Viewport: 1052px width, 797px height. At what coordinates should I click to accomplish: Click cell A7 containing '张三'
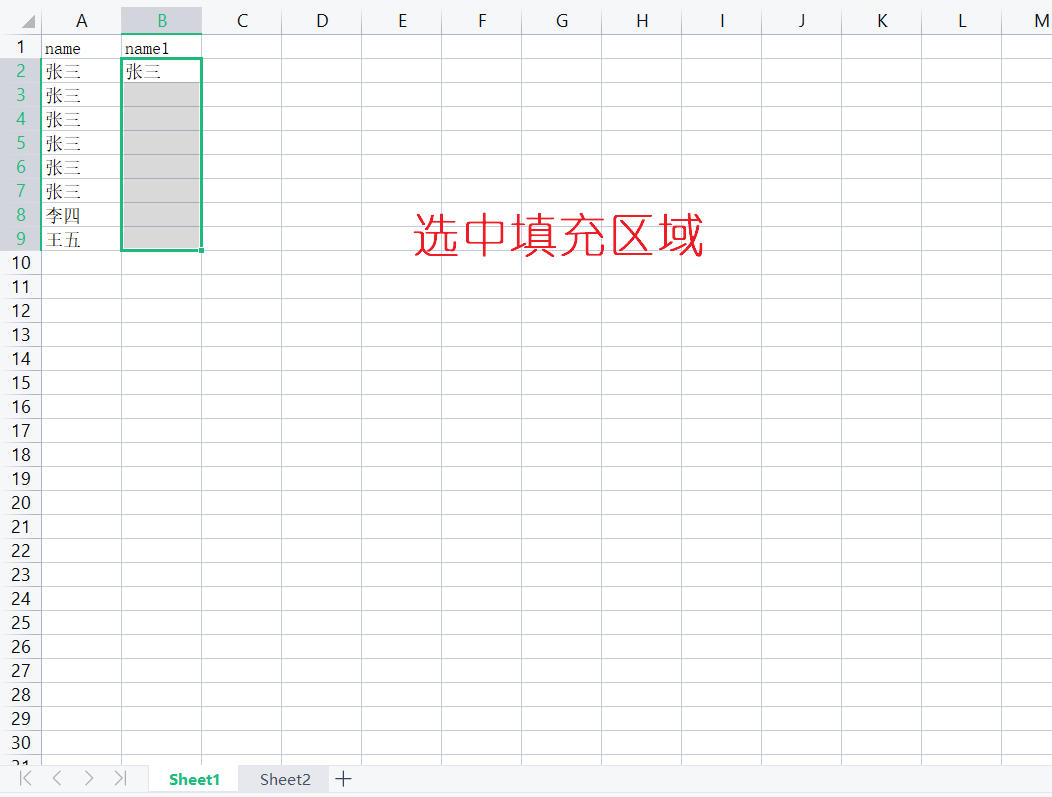coord(81,191)
